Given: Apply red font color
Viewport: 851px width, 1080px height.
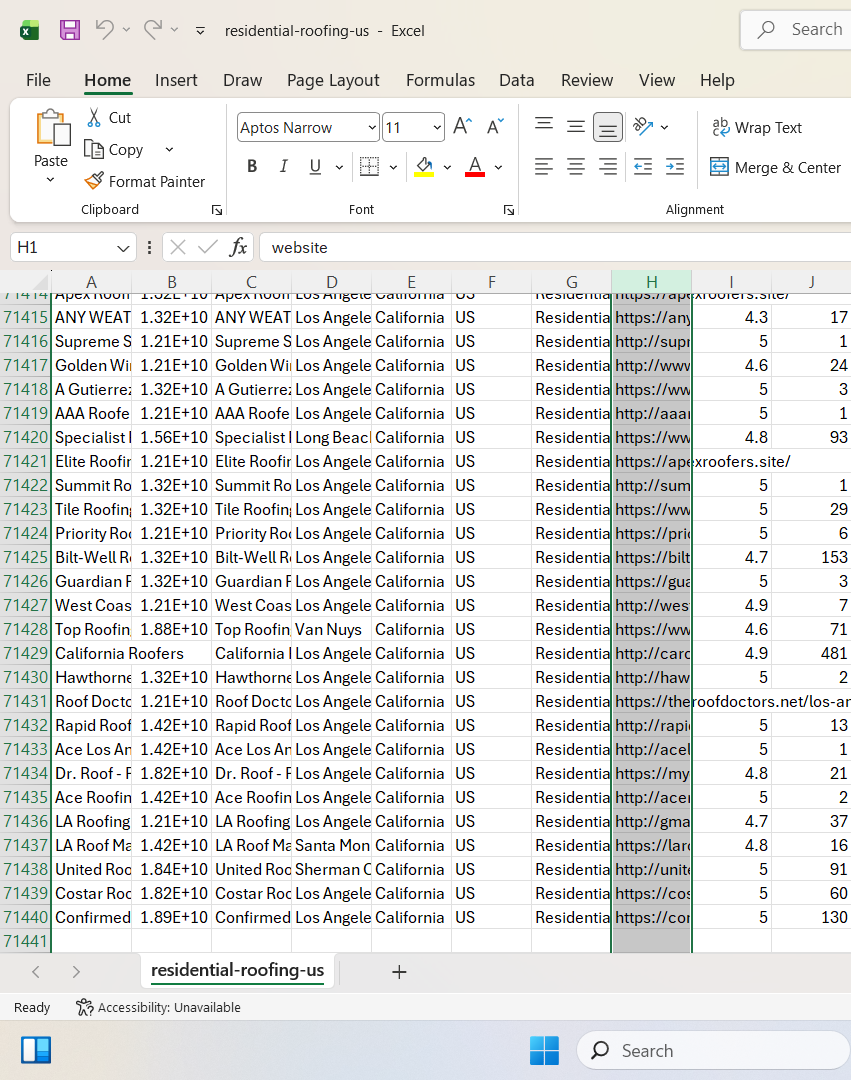Looking at the screenshot, I should [x=475, y=167].
